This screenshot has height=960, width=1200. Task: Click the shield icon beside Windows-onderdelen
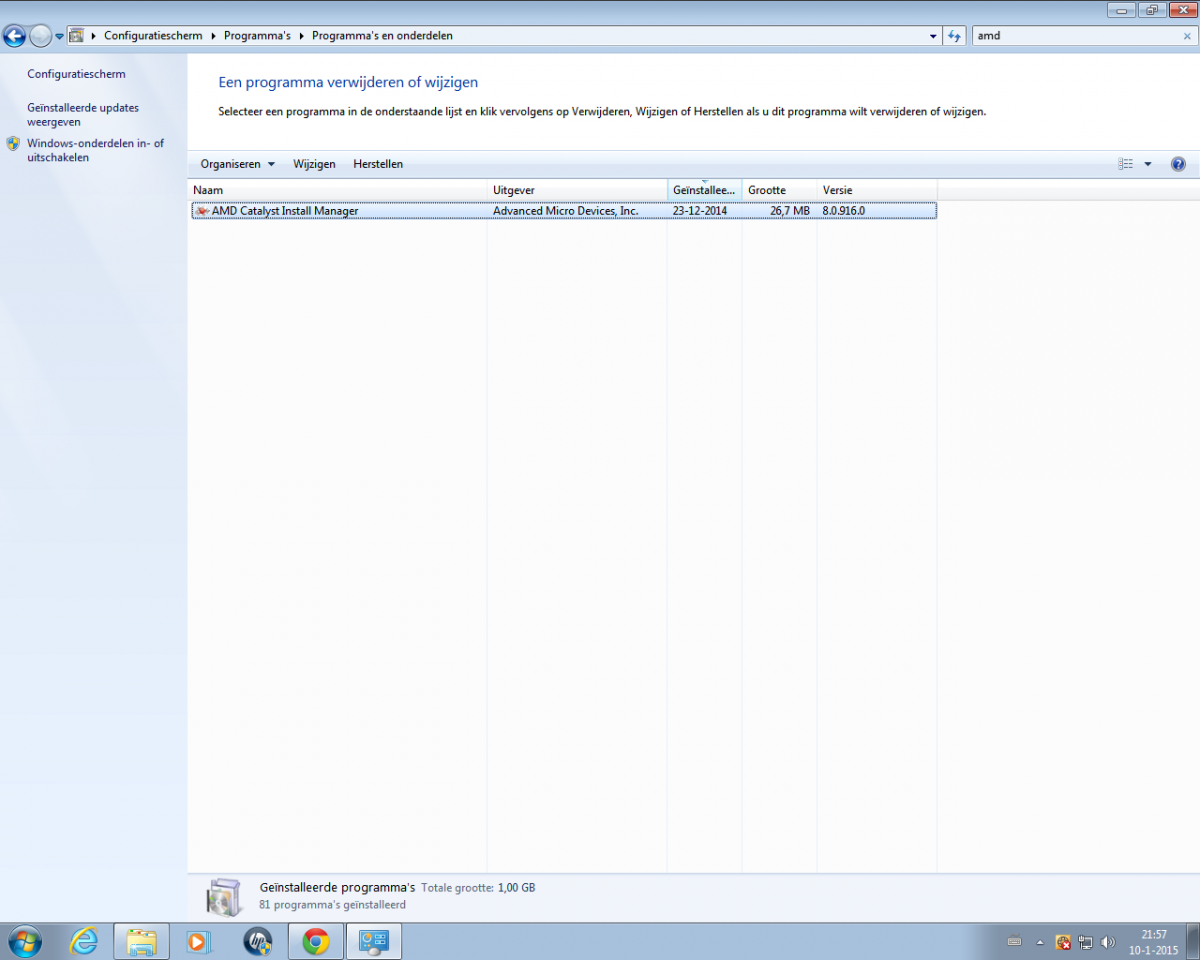click(x=13, y=144)
